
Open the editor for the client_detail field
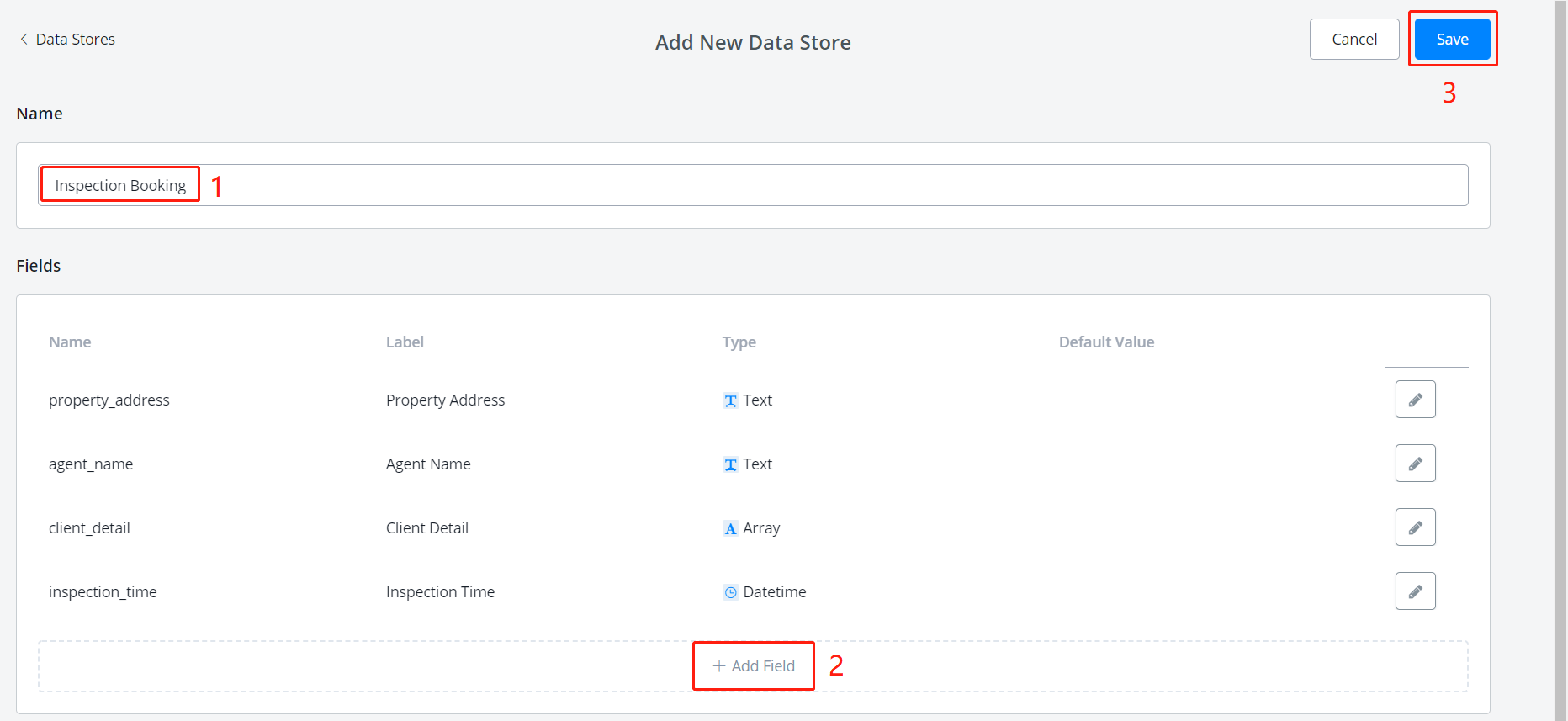[x=1415, y=527]
